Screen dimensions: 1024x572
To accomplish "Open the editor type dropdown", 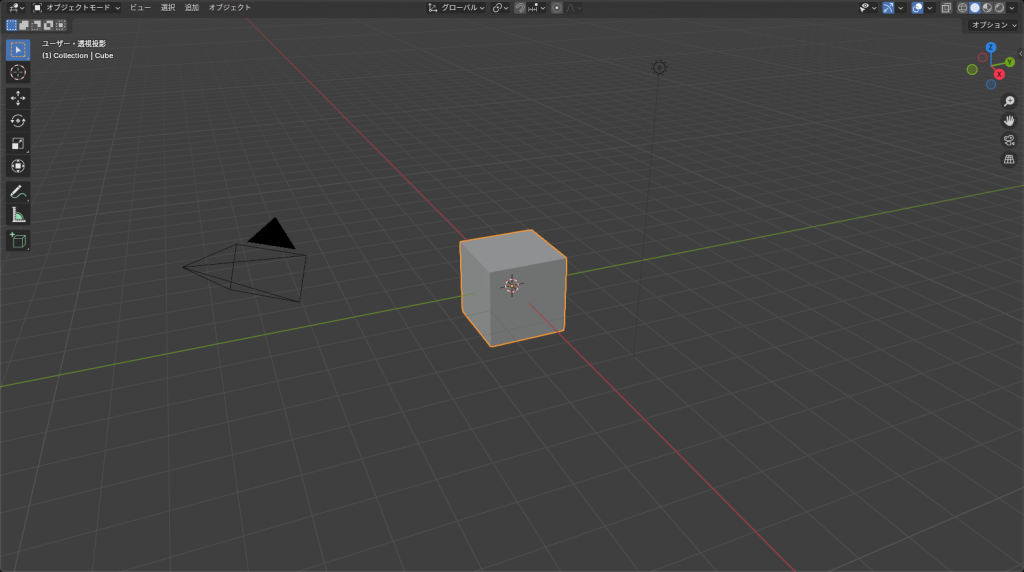I will [16, 8].
